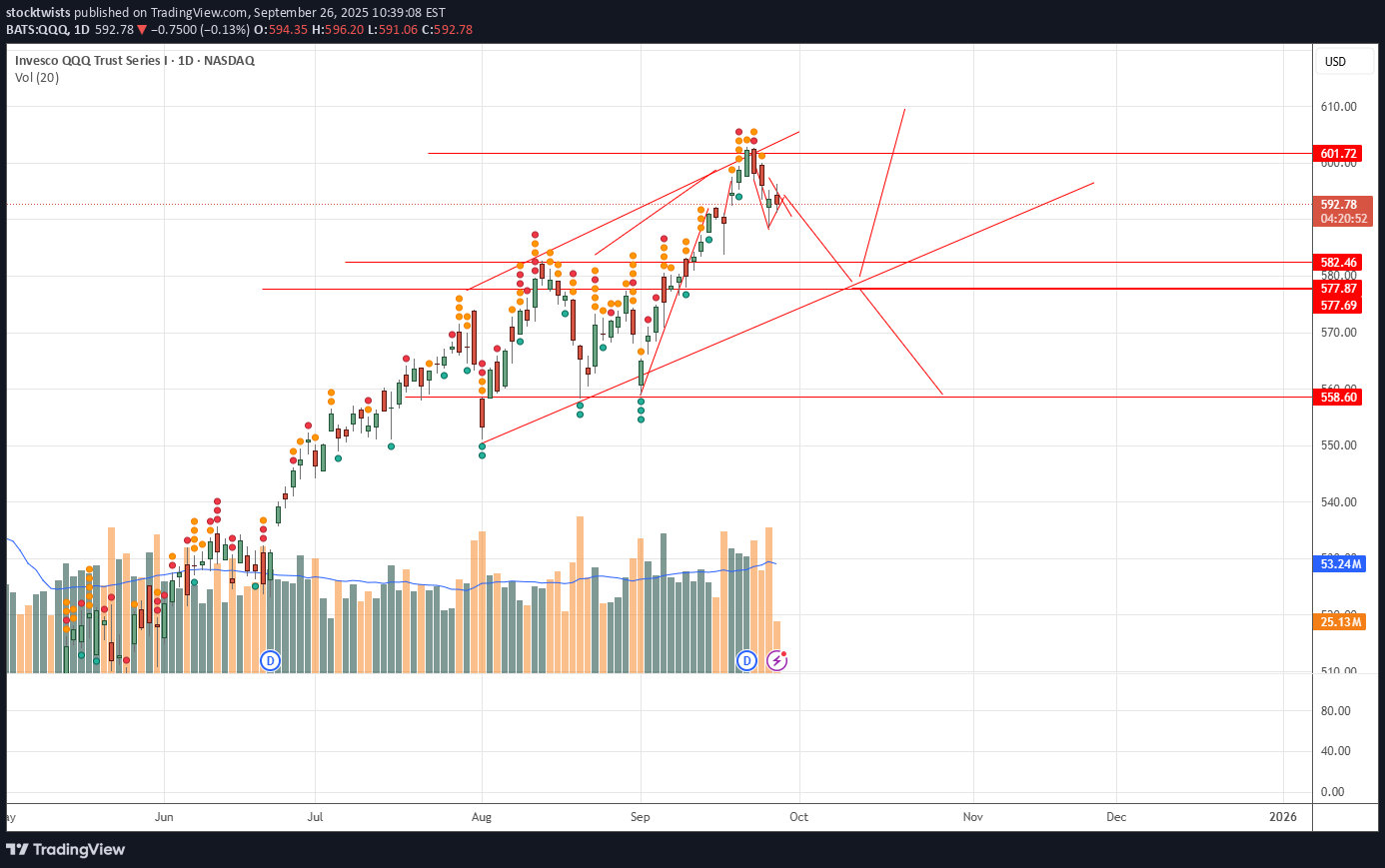Click the Vol (20) indicator legend
The height and width of the screenshot is (868, 1385).
(x=37, y=78)
